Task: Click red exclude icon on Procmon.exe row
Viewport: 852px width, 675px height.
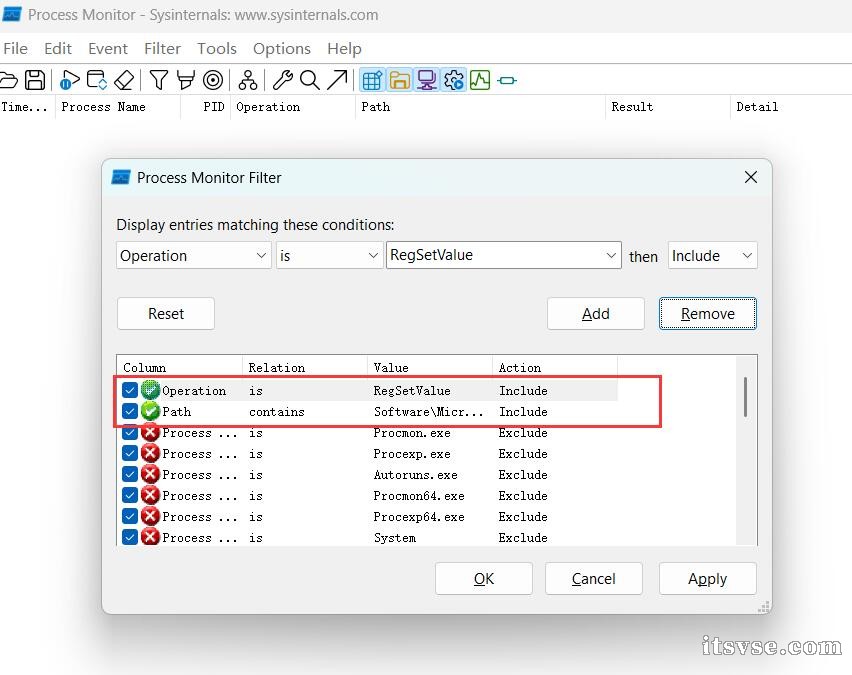Action: pyautogui.click(x=151, y=433)
